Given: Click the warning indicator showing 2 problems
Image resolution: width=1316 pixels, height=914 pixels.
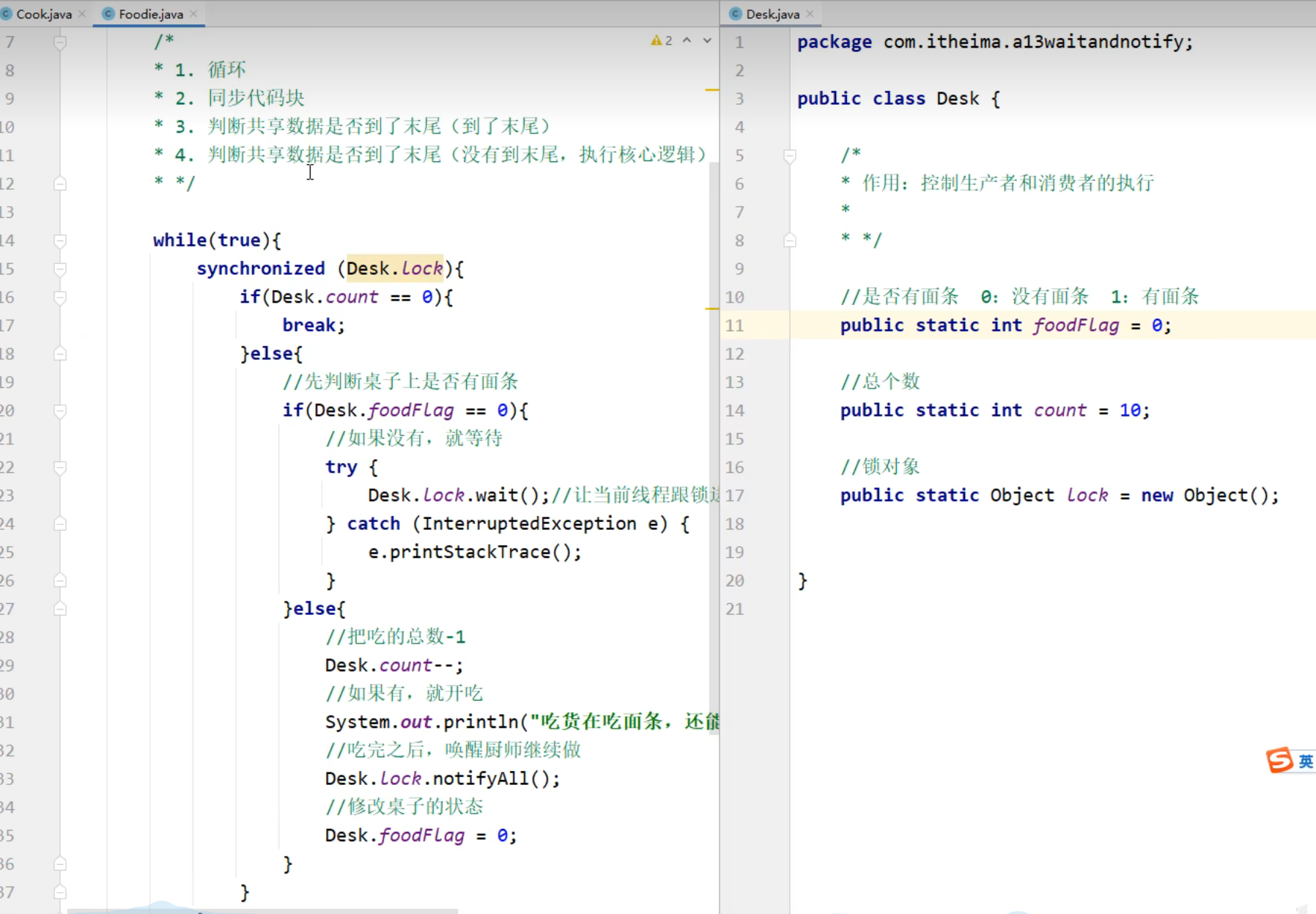Looking at the screenshot, I should point(661,41).
